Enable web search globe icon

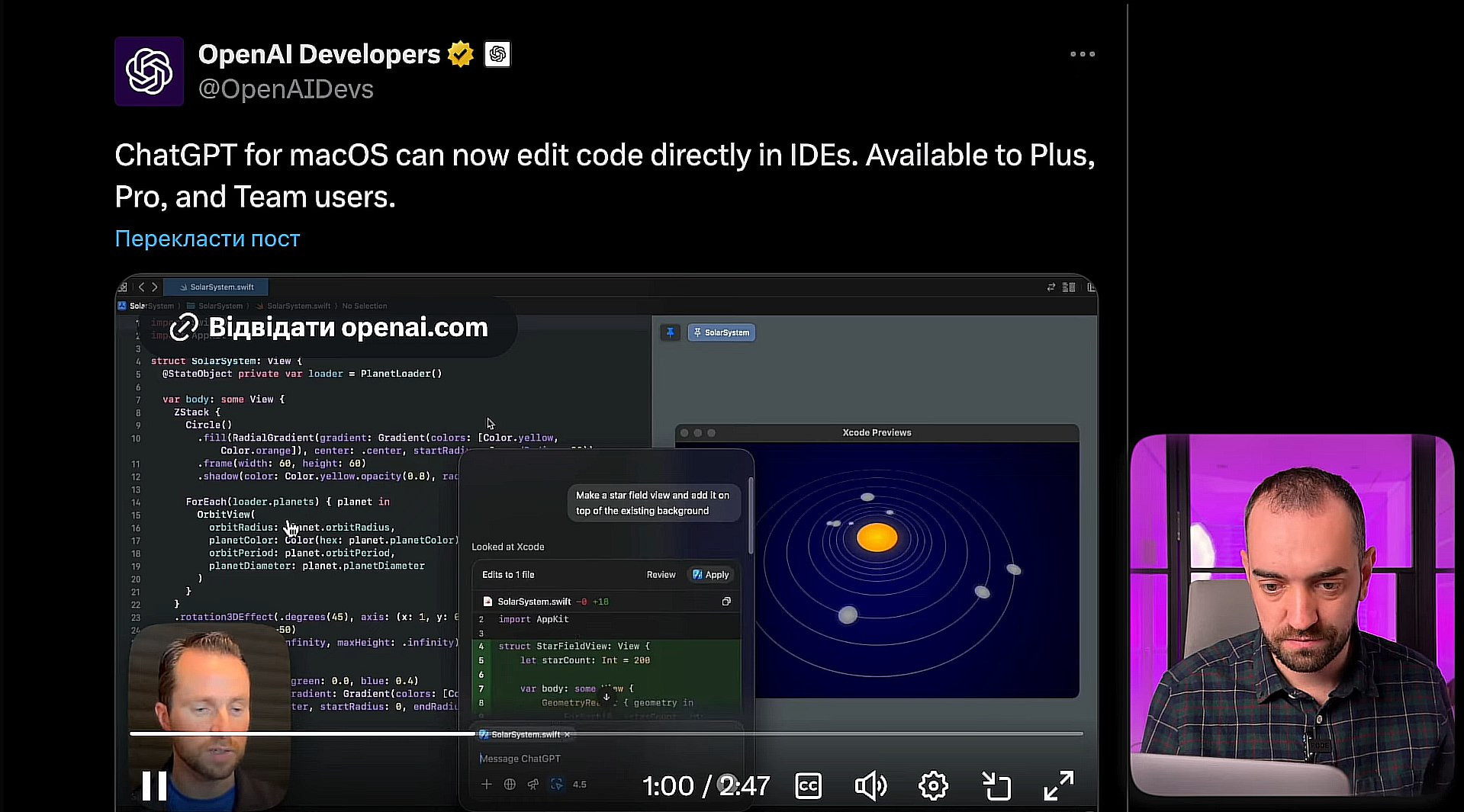click(510, 784)
